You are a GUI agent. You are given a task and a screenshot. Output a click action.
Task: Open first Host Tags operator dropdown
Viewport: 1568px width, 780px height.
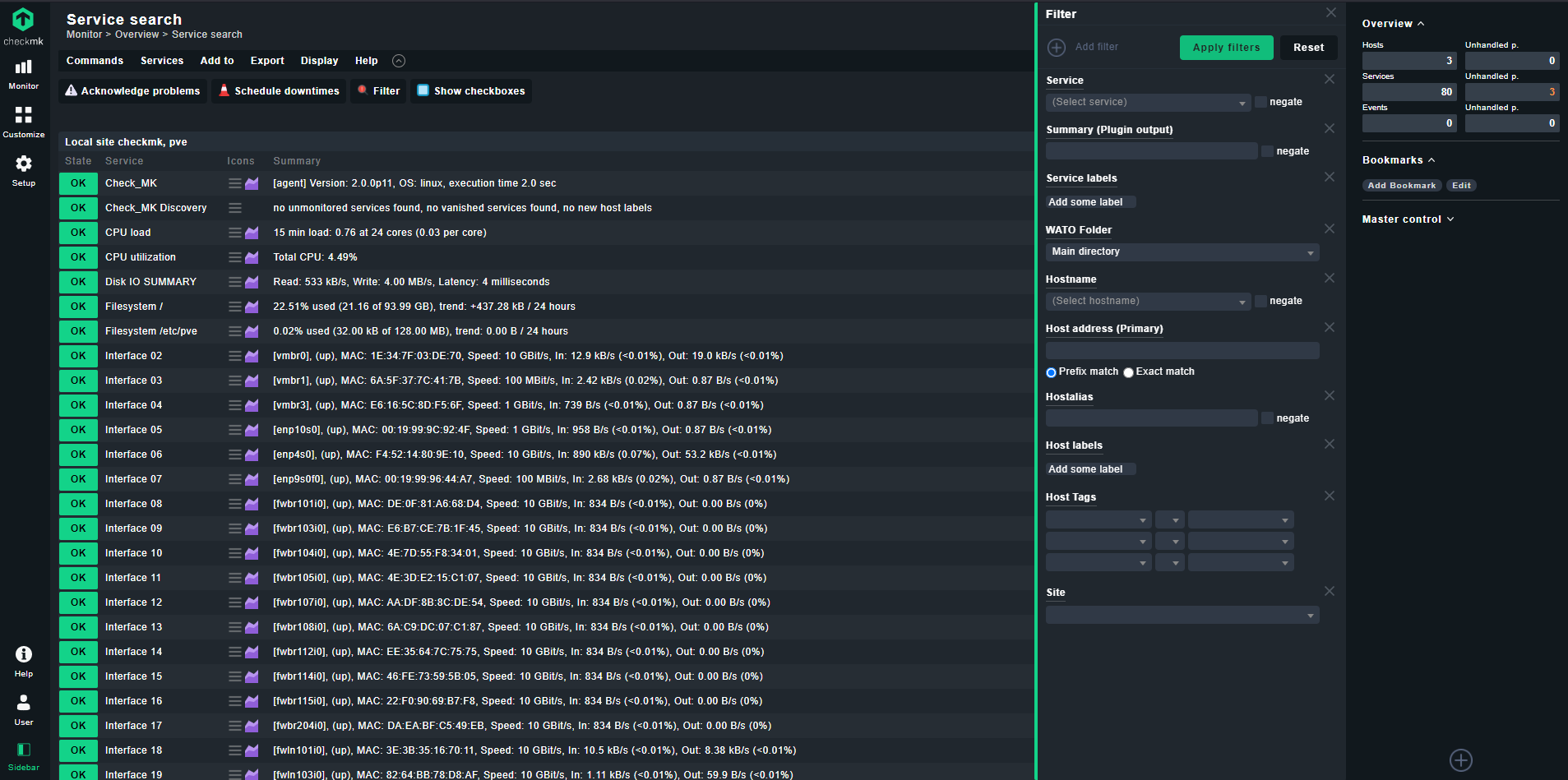pos(1169,519)
